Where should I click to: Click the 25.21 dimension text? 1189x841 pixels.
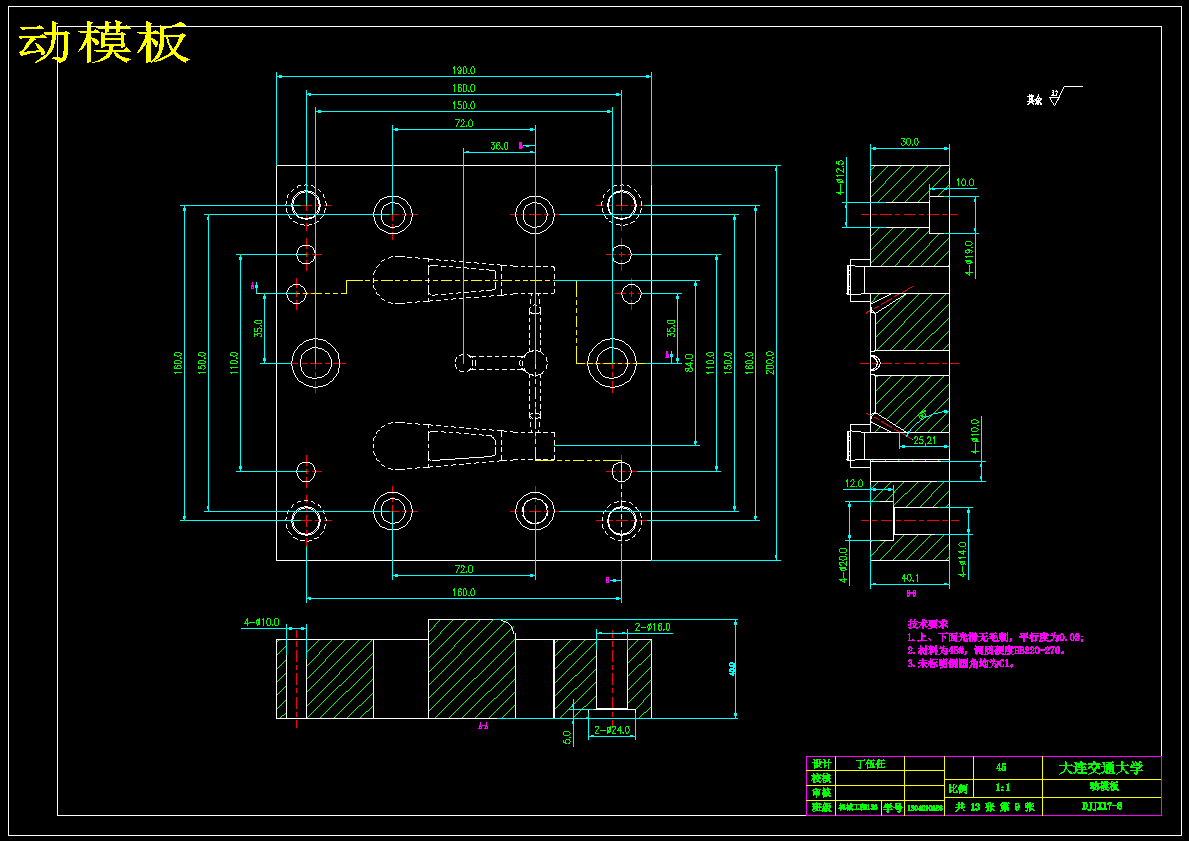point(924,440)
